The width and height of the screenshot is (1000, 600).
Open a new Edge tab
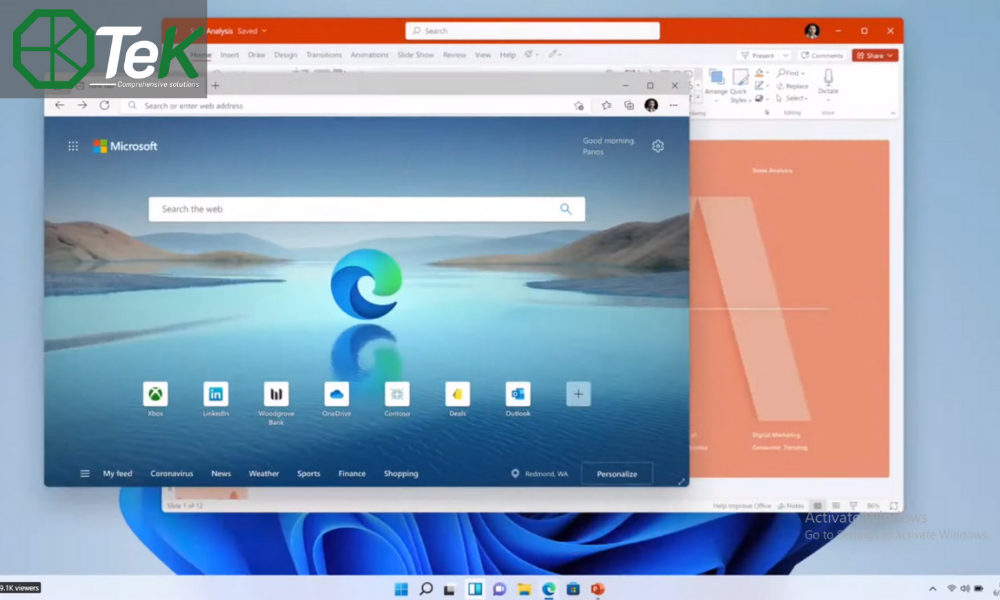tap(216, 85)
